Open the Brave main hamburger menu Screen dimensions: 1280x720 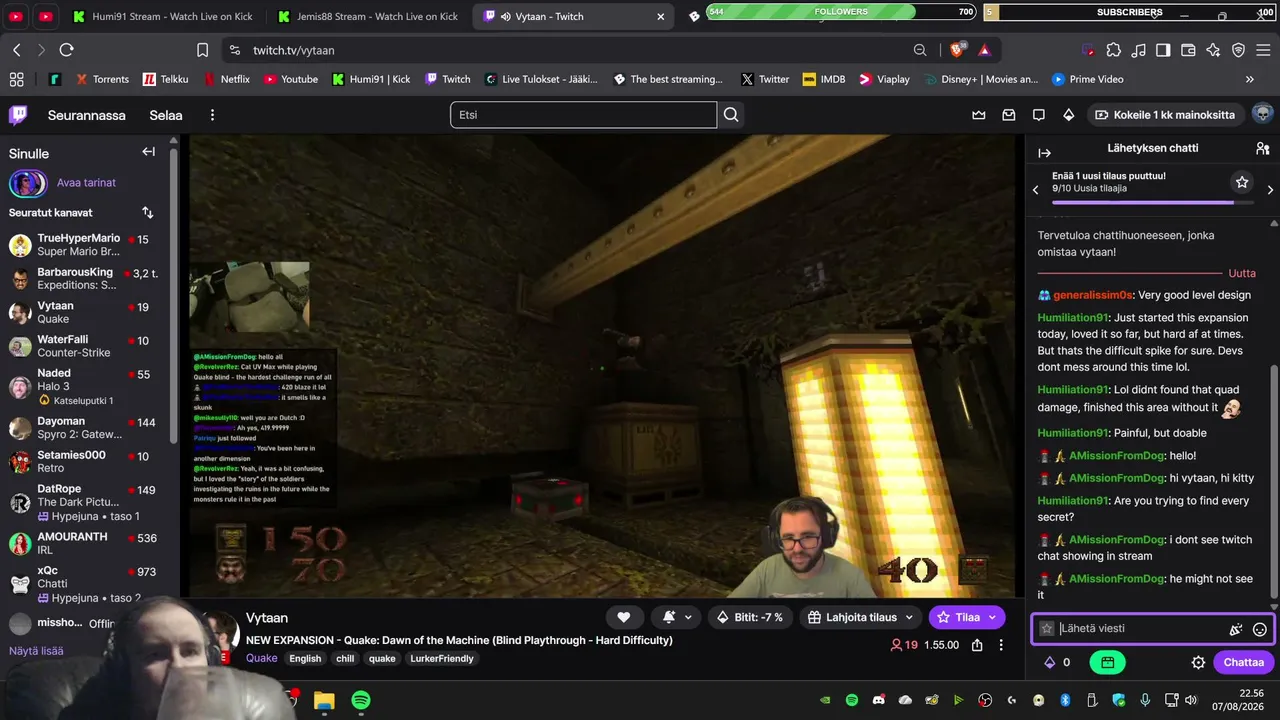click(x=1263, y=50)
